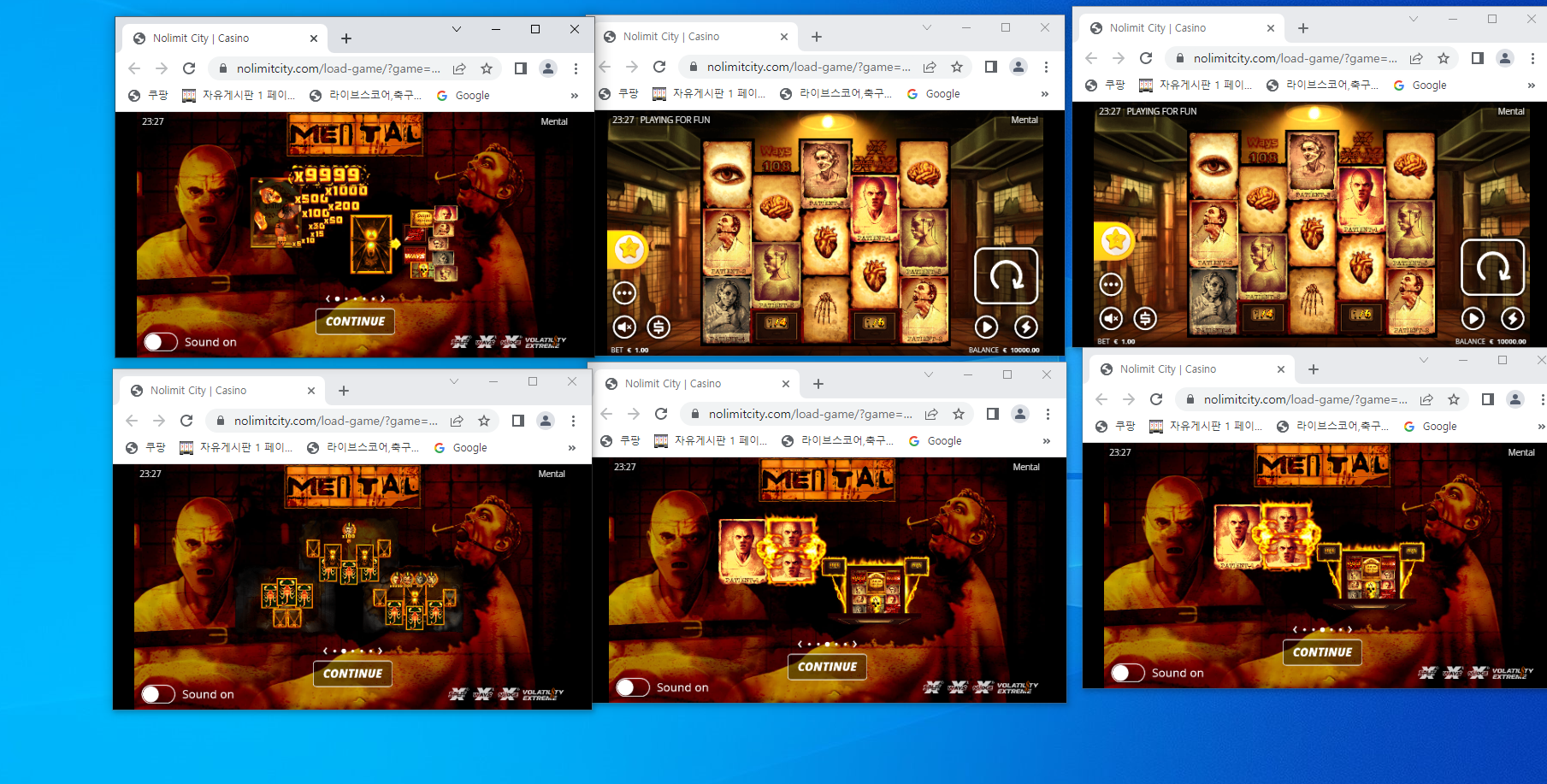
Task: Hit the spin button in top-middle game window
Action: coord(1007,276)
